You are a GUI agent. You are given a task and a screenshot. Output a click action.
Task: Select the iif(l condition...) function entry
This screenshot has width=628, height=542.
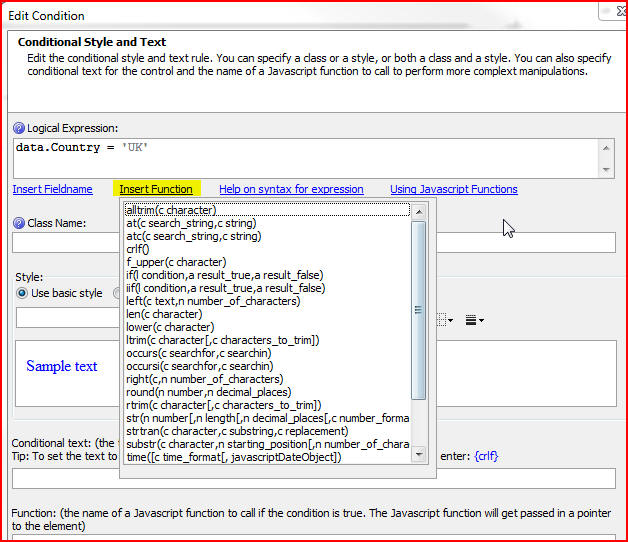(x=267, y=288)
